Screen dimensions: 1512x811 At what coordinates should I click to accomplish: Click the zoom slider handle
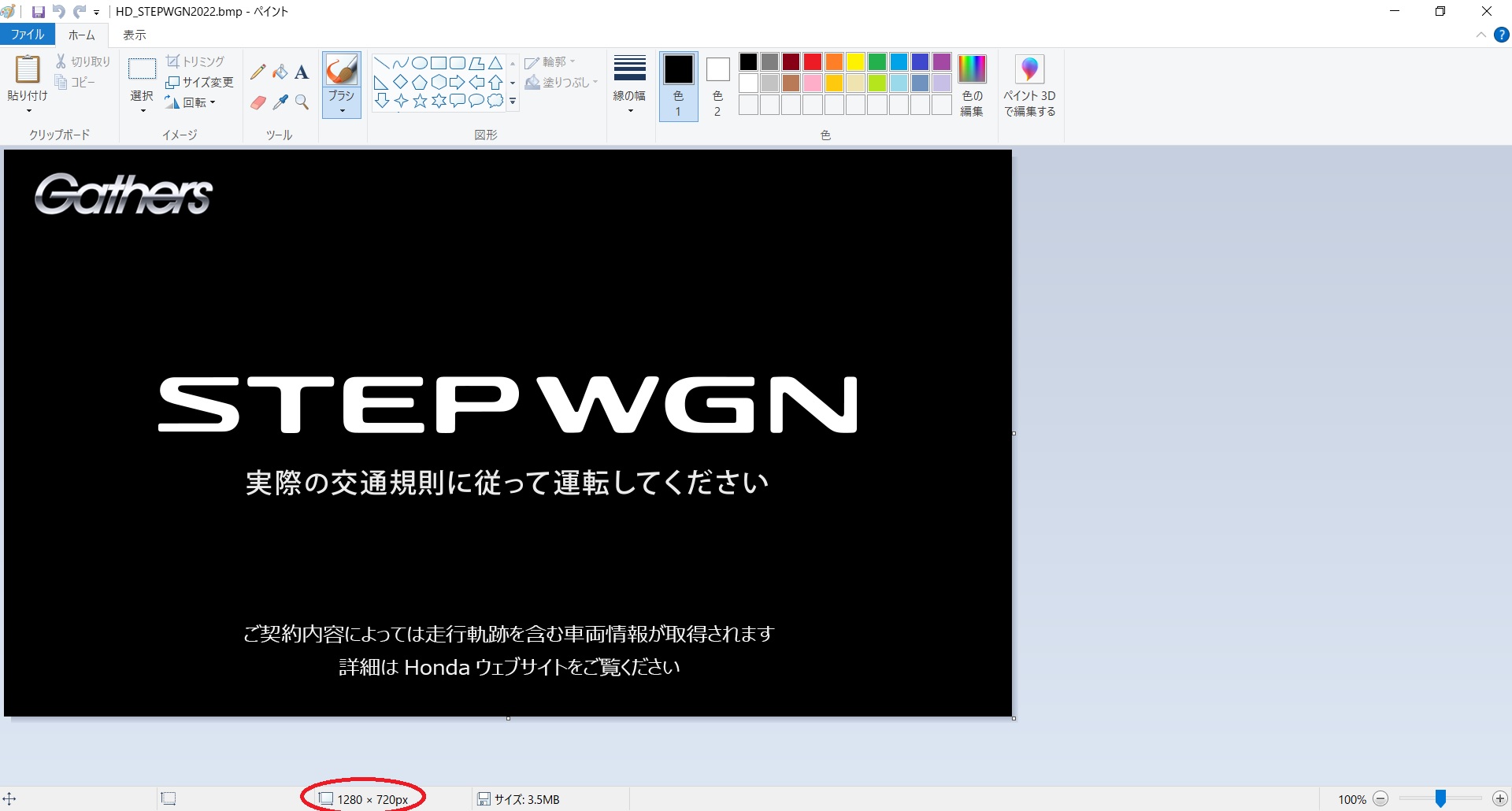coord(1440,798)
